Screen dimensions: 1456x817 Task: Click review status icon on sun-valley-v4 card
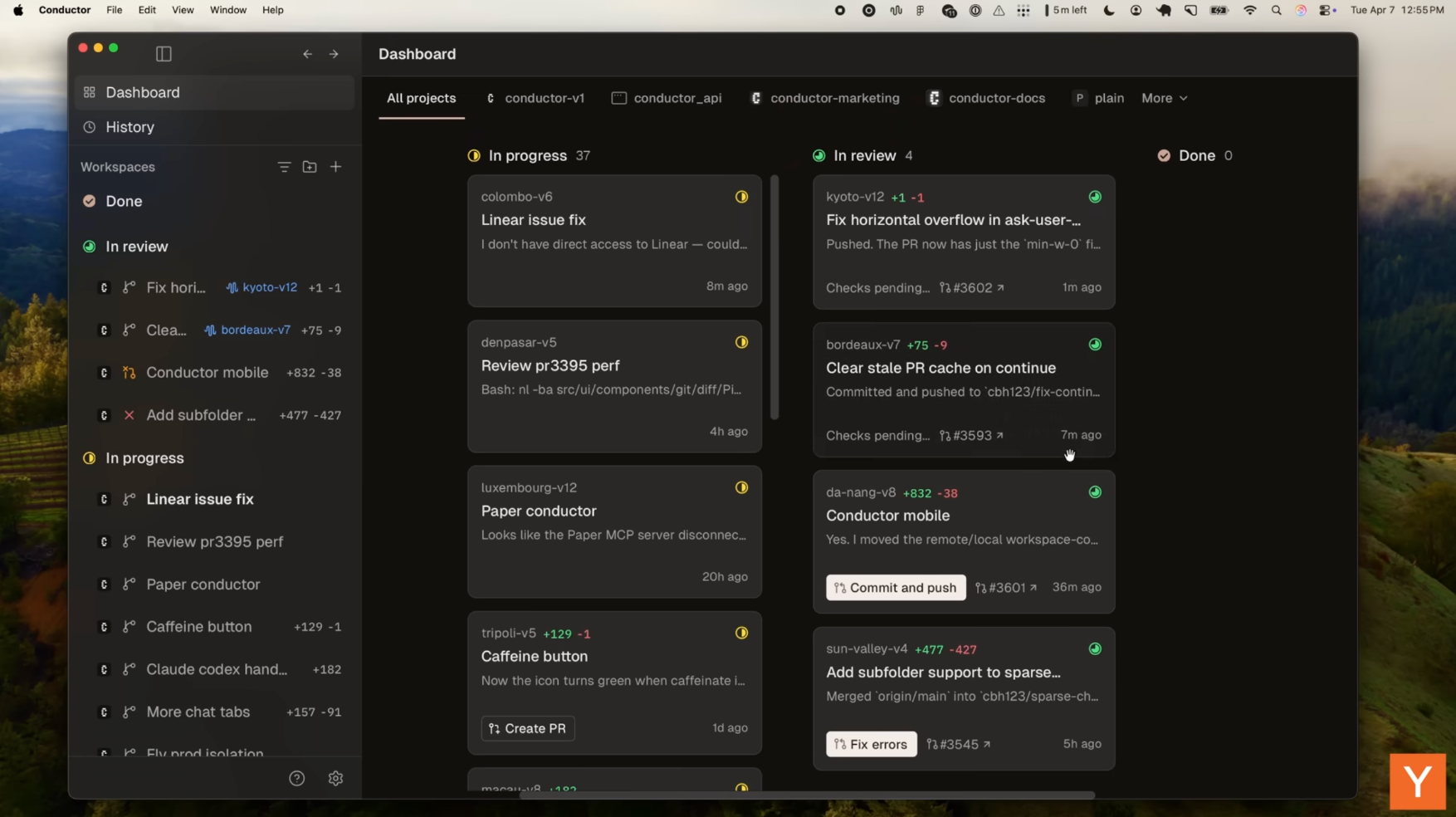coord(1095,648)
